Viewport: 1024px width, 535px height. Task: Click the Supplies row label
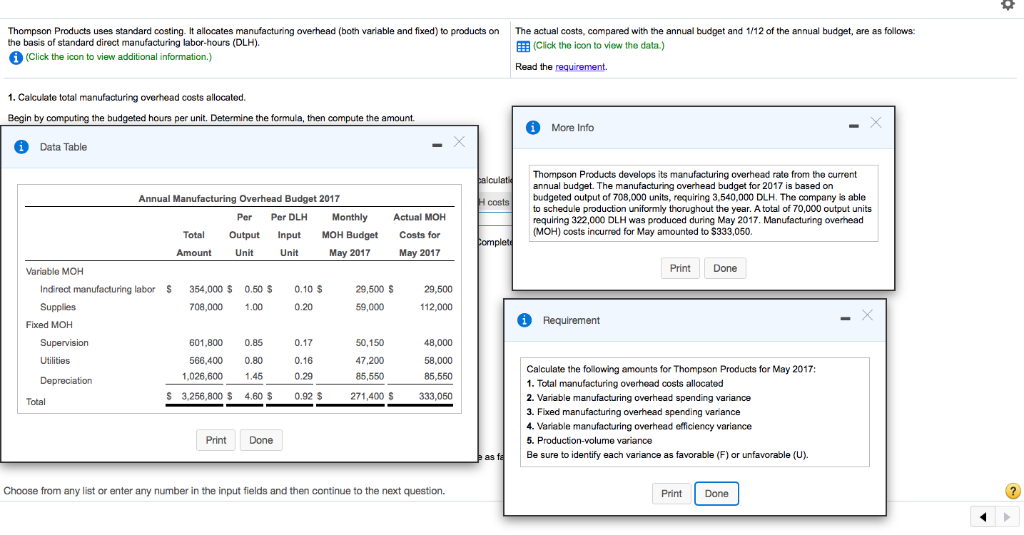pyautogui.click(x=57, y=307)
